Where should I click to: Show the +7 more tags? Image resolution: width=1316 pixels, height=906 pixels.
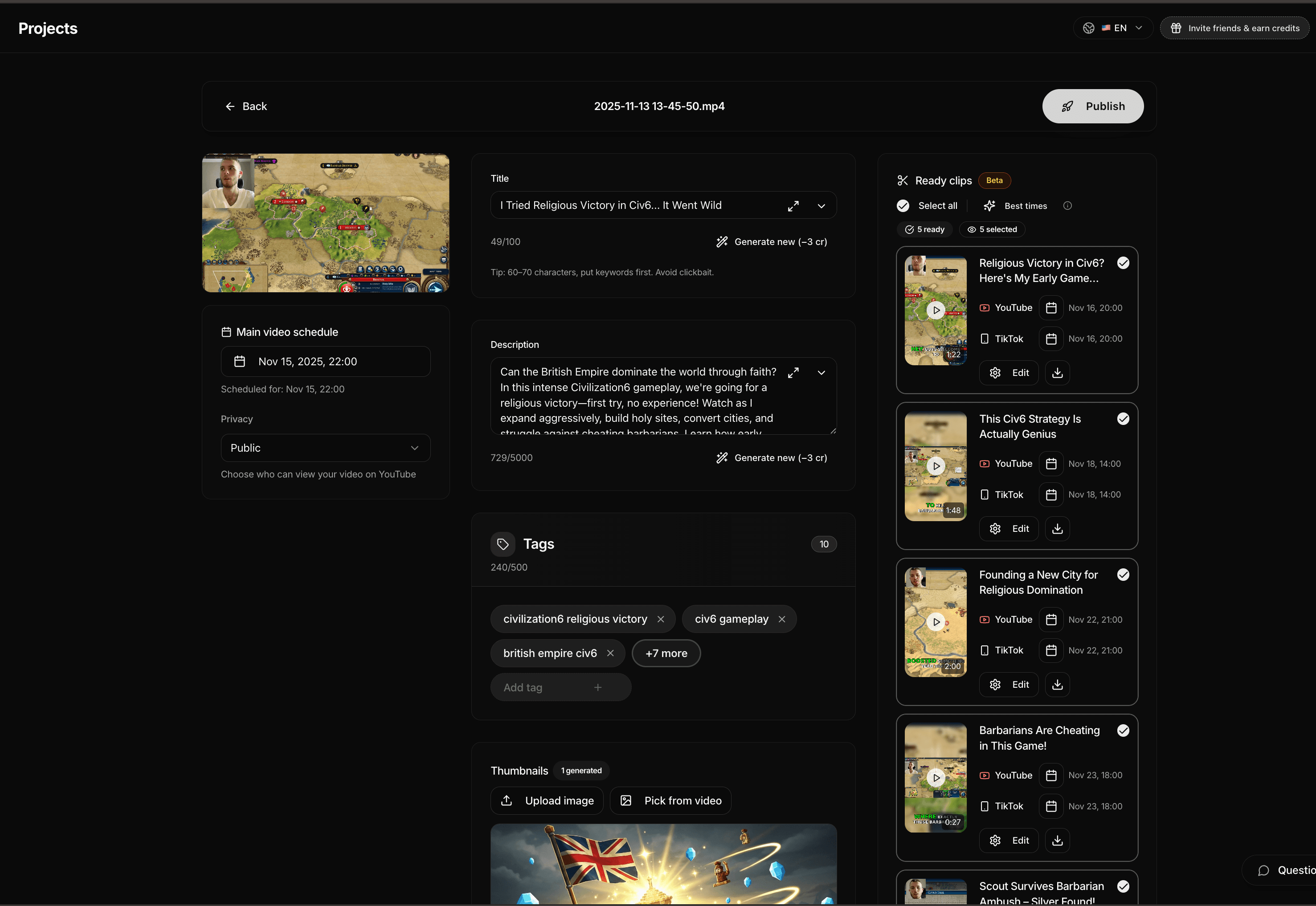666,653
